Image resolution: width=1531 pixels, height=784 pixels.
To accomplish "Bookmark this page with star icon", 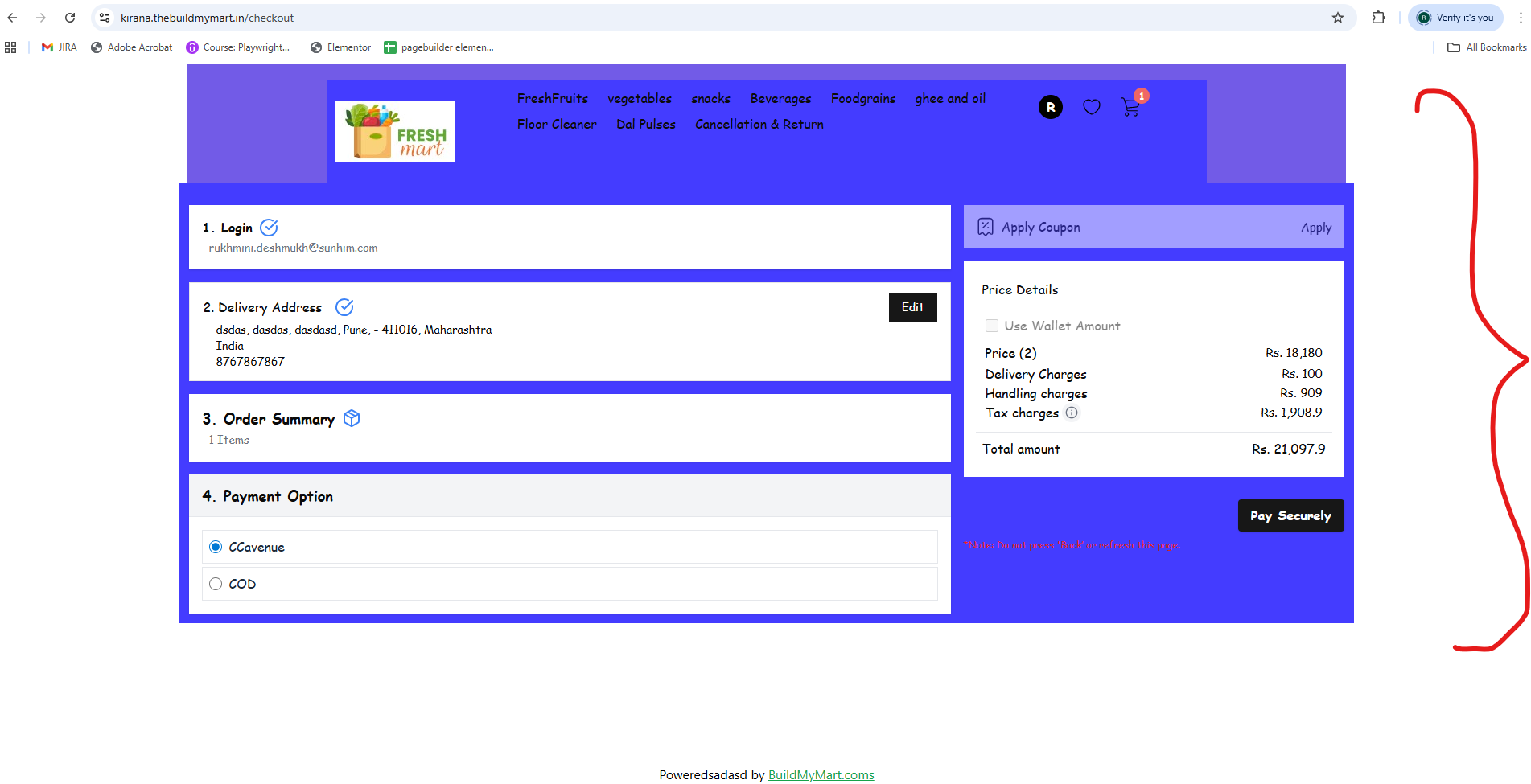I will click(1338, 18).
